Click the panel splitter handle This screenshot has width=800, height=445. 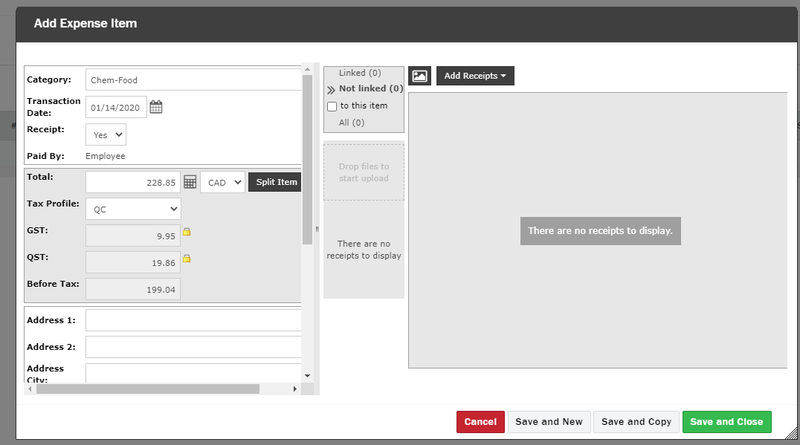(x=317, y=229)
